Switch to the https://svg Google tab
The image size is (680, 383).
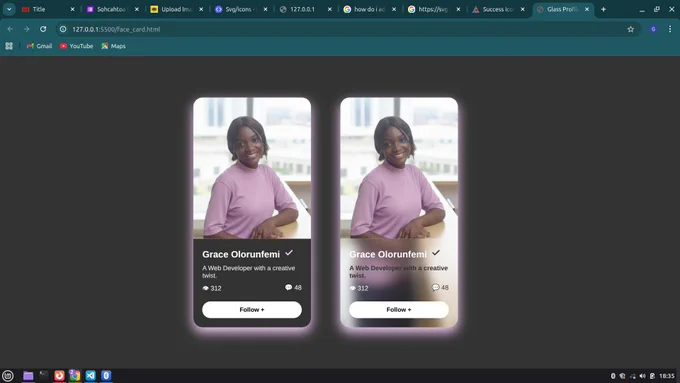(434, 9)
